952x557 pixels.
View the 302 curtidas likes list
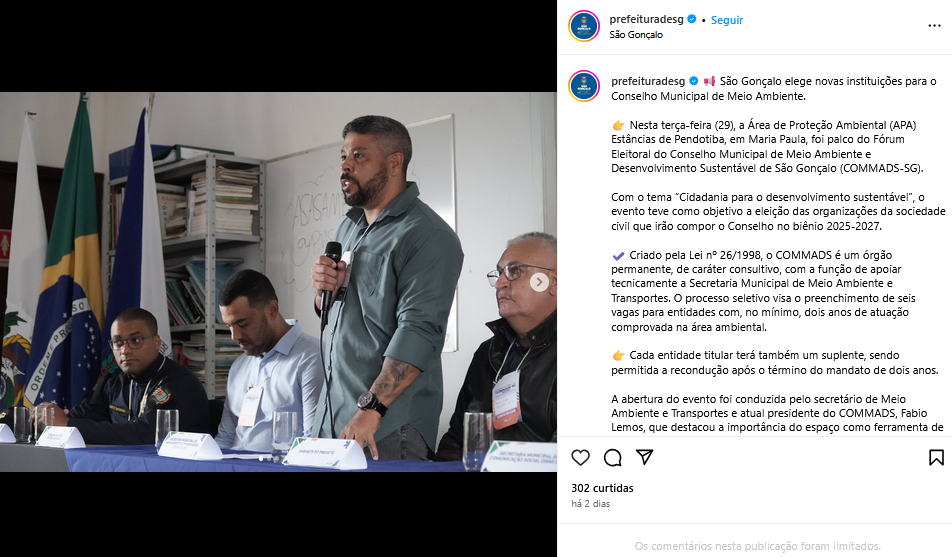pos(602,488)
